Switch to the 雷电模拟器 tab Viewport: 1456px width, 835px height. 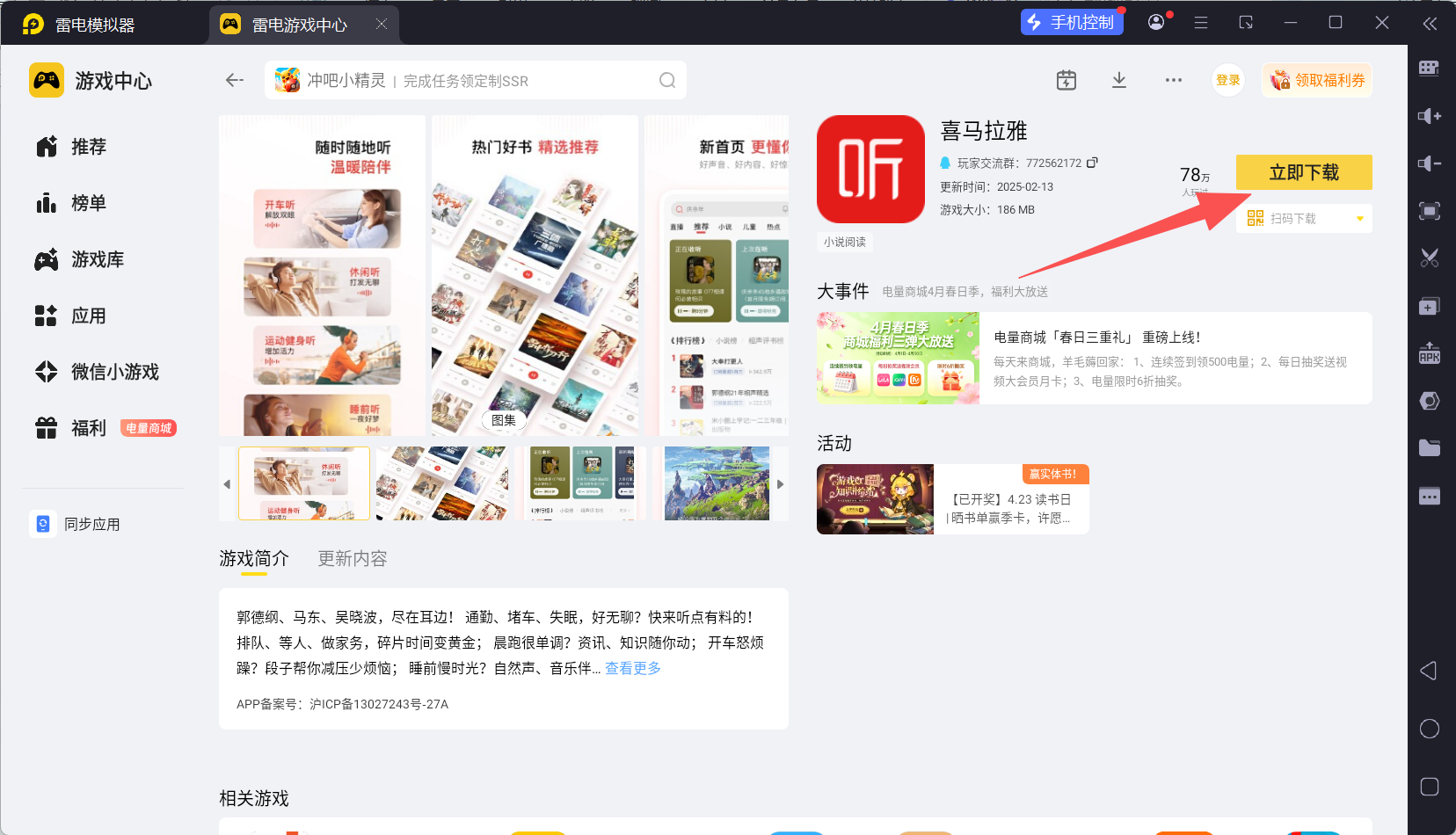(77, 25)
